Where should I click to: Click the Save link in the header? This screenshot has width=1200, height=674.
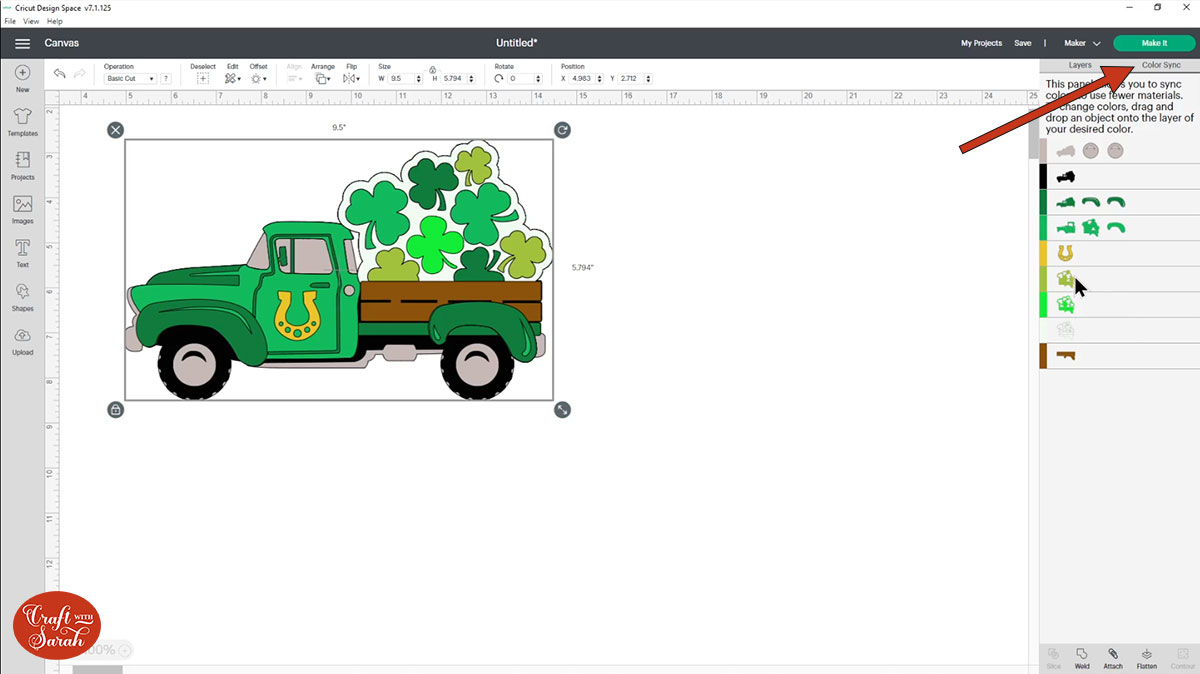coord(1022,43)
